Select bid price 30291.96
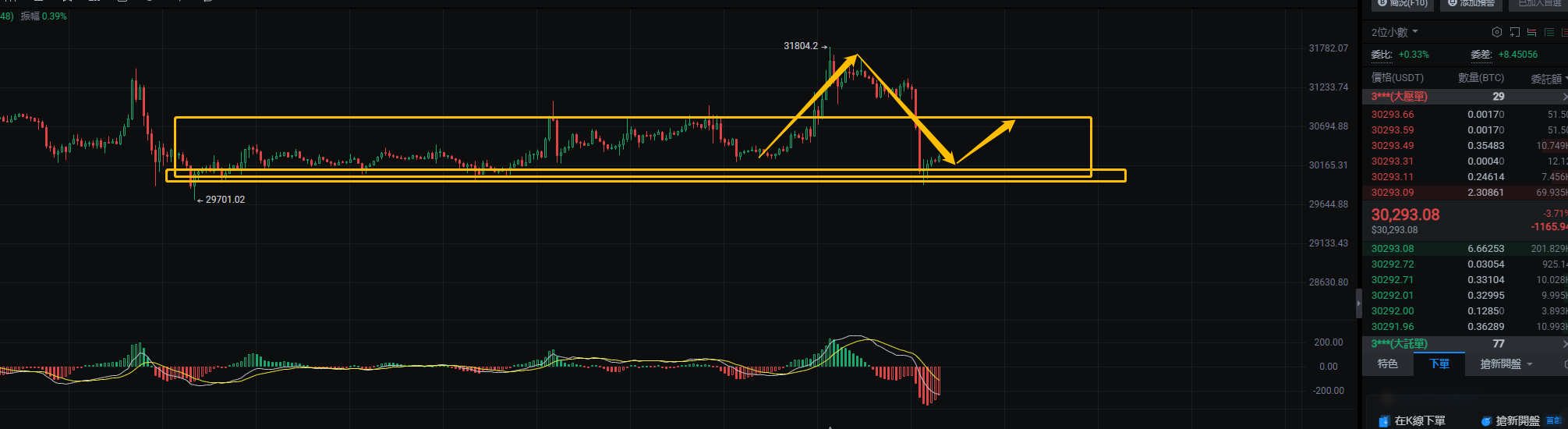 tap(1393, 327)
